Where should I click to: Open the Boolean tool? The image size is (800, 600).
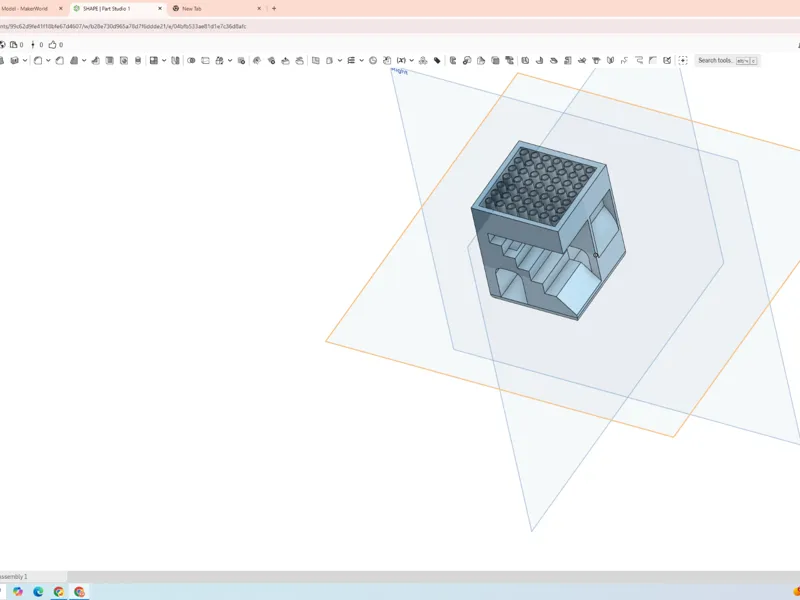point(191,61)
